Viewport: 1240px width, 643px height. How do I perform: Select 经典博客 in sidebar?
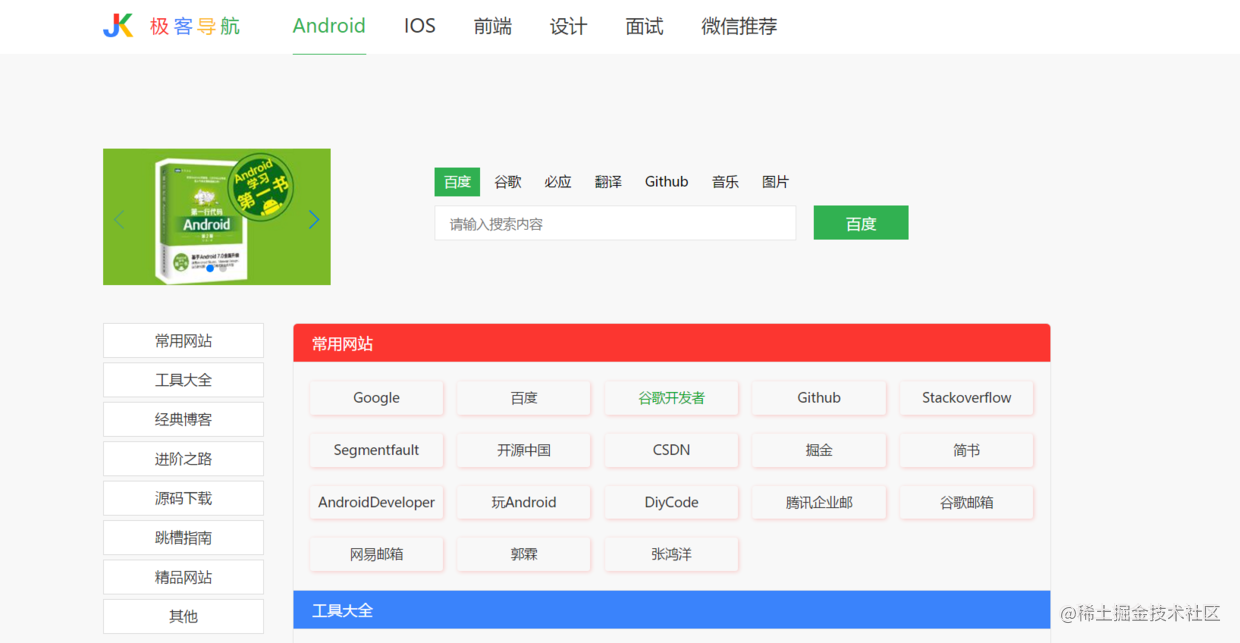coord(183,420)
